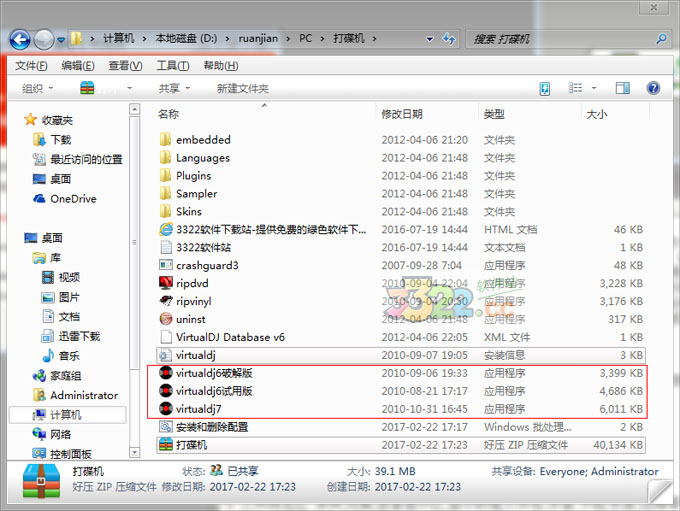This screenshot has height=511, width=680.
Task: Select 控制面板 in the sidebar
Action: [62, 454]
